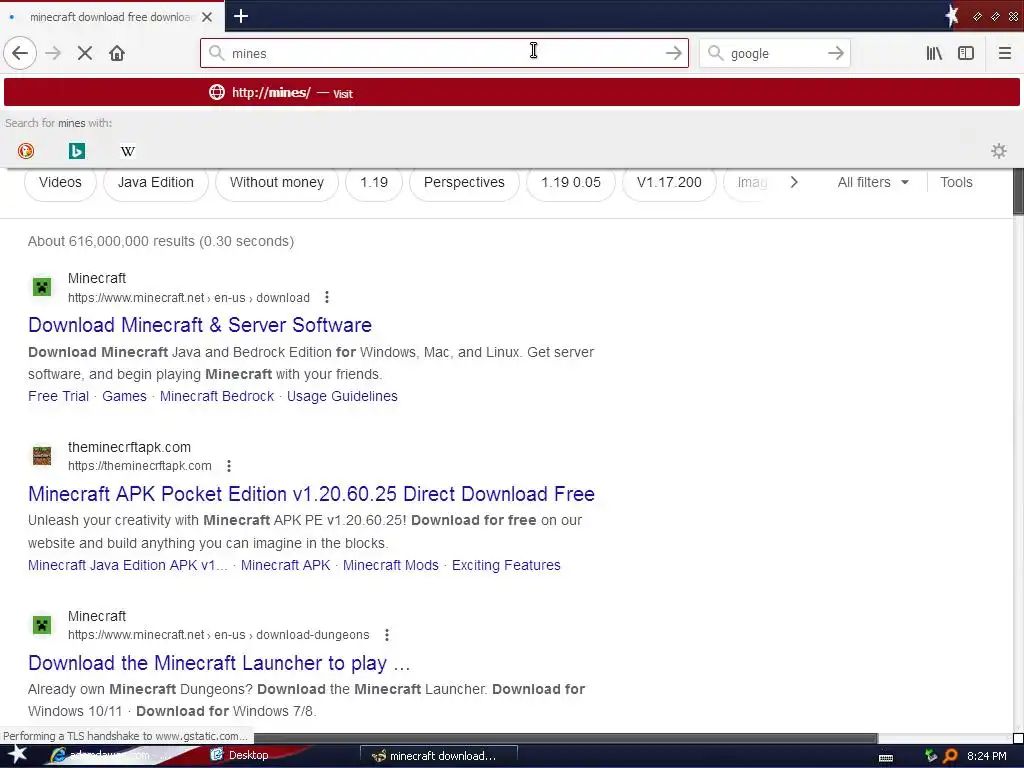Viewport: 1024px width, 768px height.
Task: Click the address bar containing mines
Action: (444, 54)
